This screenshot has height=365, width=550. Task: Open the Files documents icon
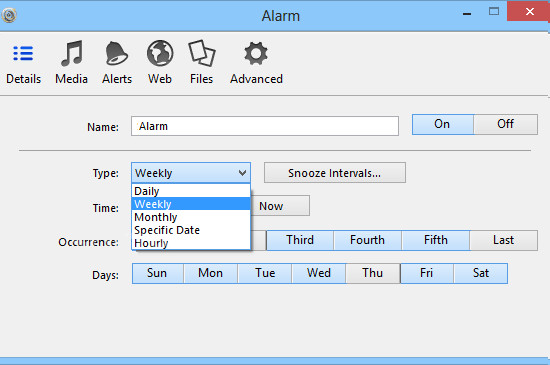(202, 53)
